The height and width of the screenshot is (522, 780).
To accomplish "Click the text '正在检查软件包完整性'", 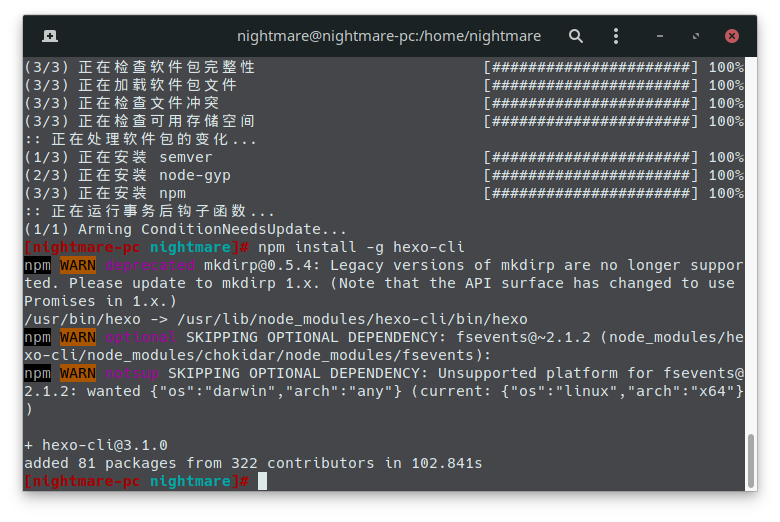I will [x=166, y=67].
